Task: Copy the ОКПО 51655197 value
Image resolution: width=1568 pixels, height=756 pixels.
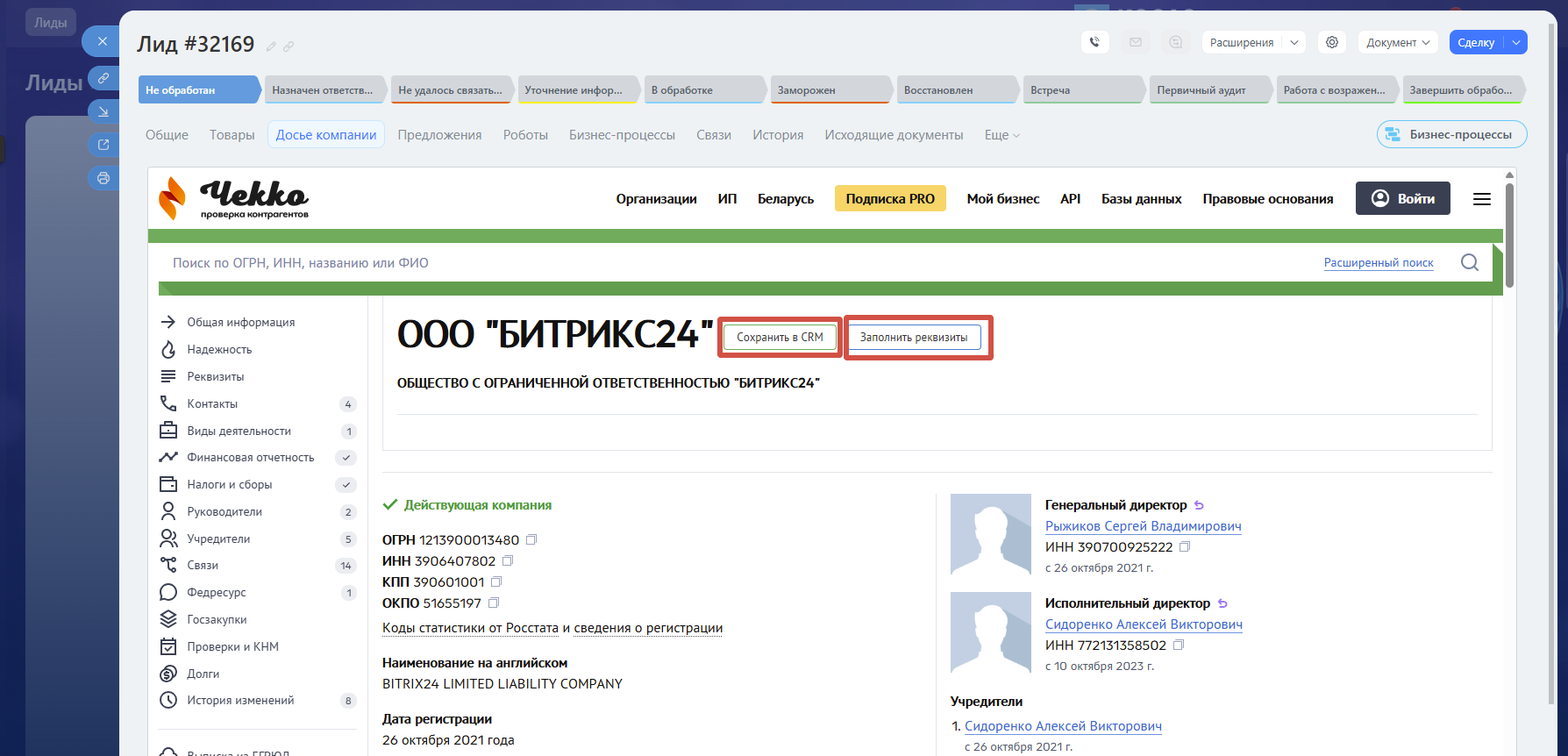Action: (x=494, y=603)
